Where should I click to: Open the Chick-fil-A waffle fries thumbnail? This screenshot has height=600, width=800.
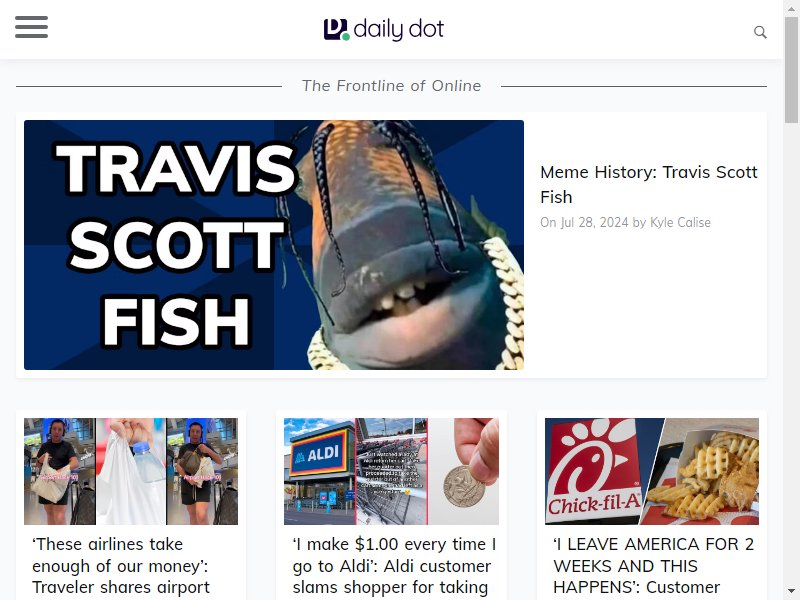pyautogui.click(x=652, y=471)
